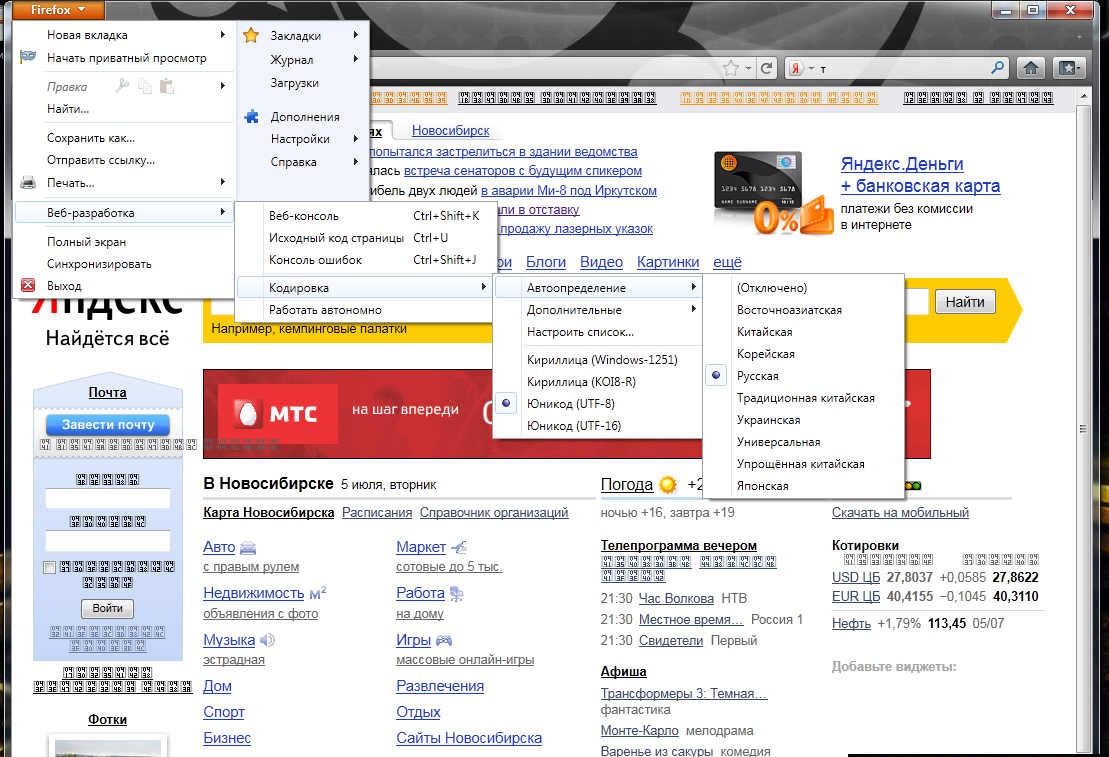
Task: Click the bookmark star in the address bar
Action: [732, 68]
